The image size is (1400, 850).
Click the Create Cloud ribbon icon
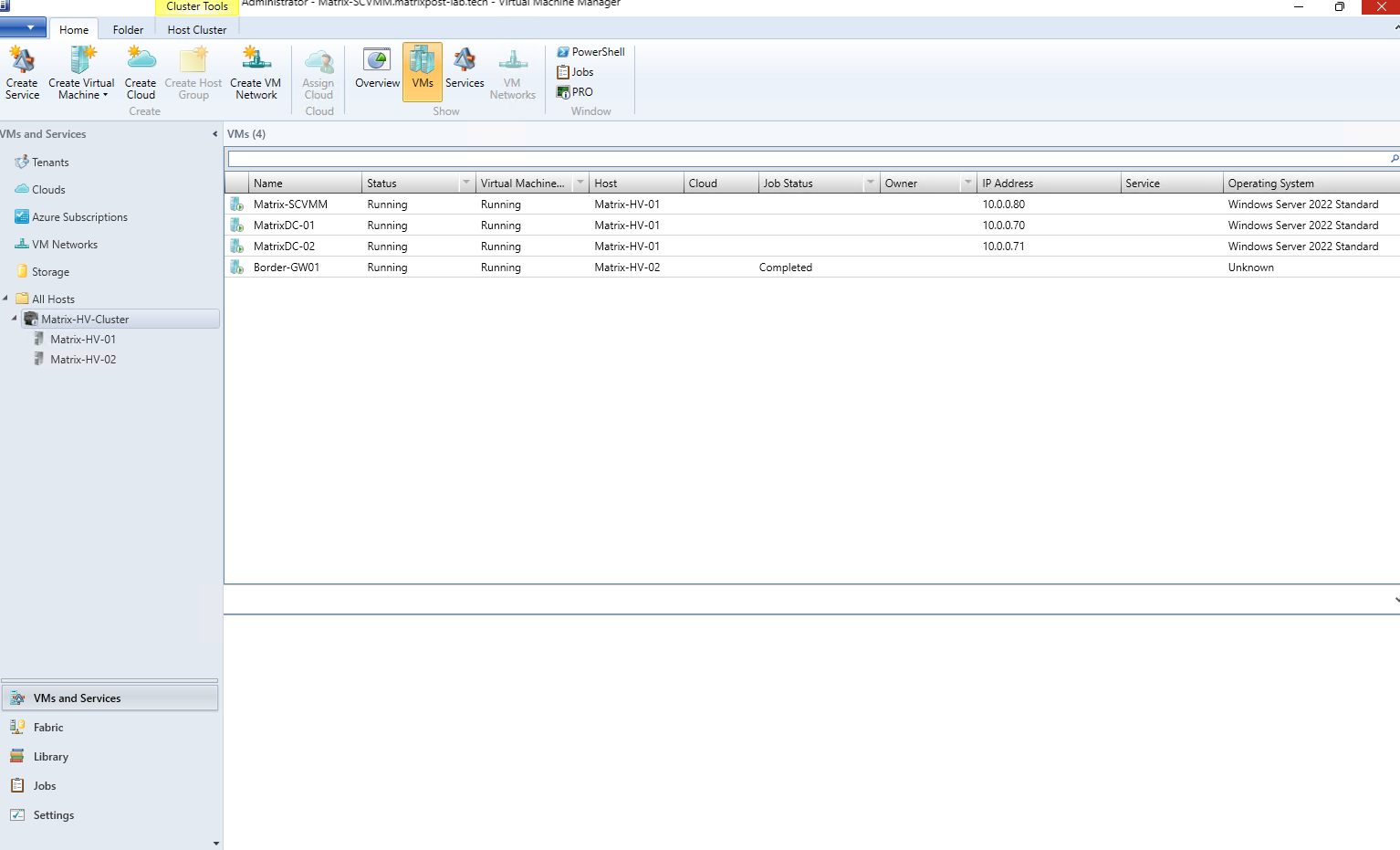coord(141,73)
